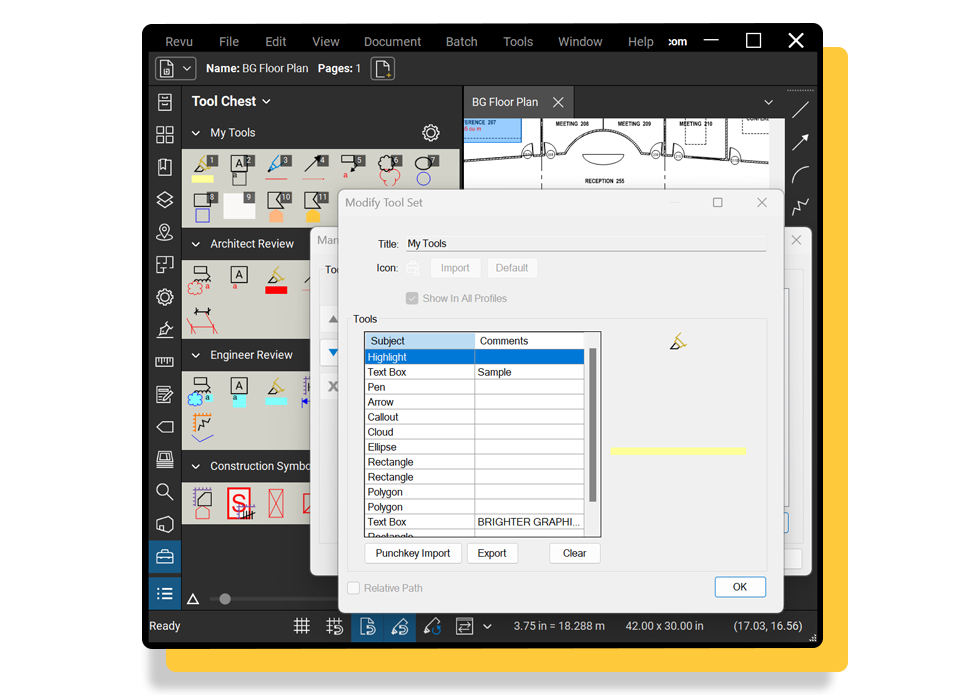Open the document tabs dropdown chevron
Viewport: 973px width, 695px height.
click(x=768, y=102)
